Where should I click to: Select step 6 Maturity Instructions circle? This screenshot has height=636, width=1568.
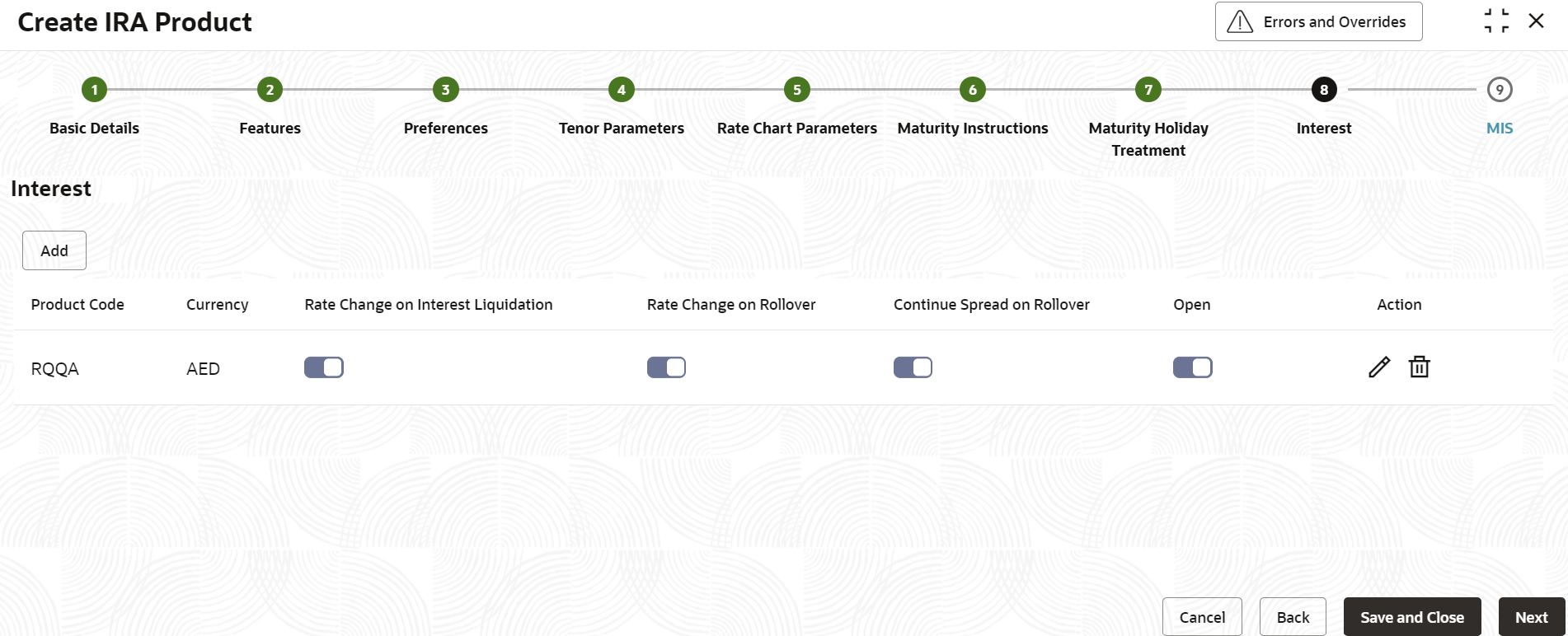[x=973, y=90]
